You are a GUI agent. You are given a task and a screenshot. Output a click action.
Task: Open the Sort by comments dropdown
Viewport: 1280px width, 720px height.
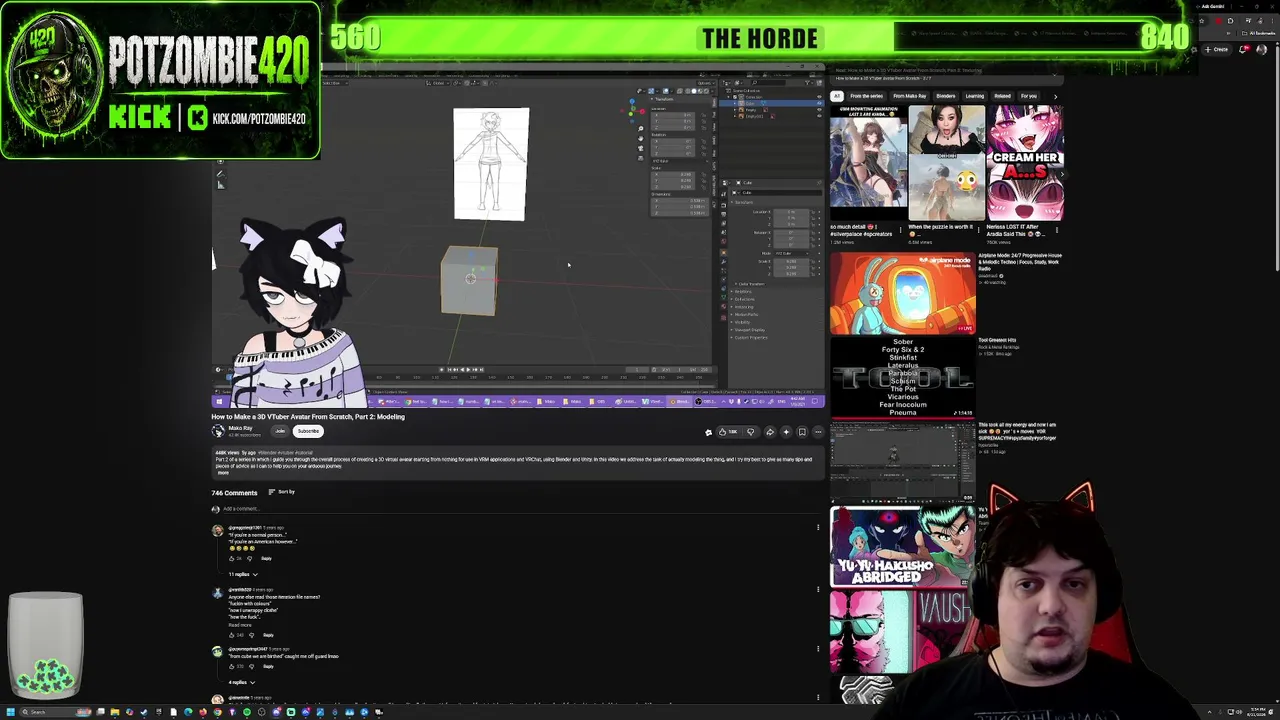click(x=283, y=492)
